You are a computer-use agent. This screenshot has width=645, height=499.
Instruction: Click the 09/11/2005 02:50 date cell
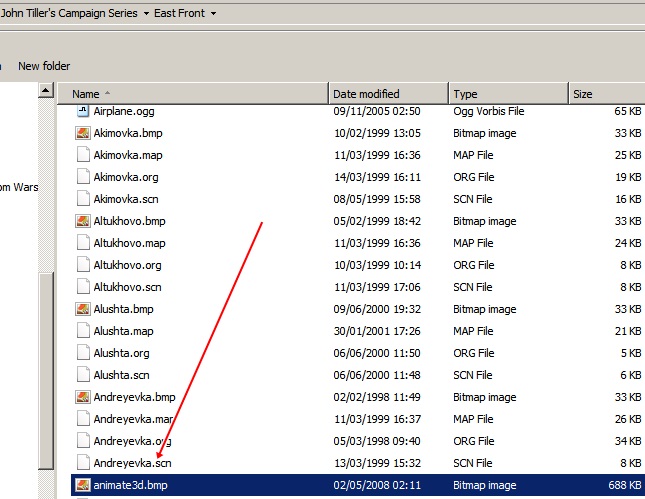377,111
